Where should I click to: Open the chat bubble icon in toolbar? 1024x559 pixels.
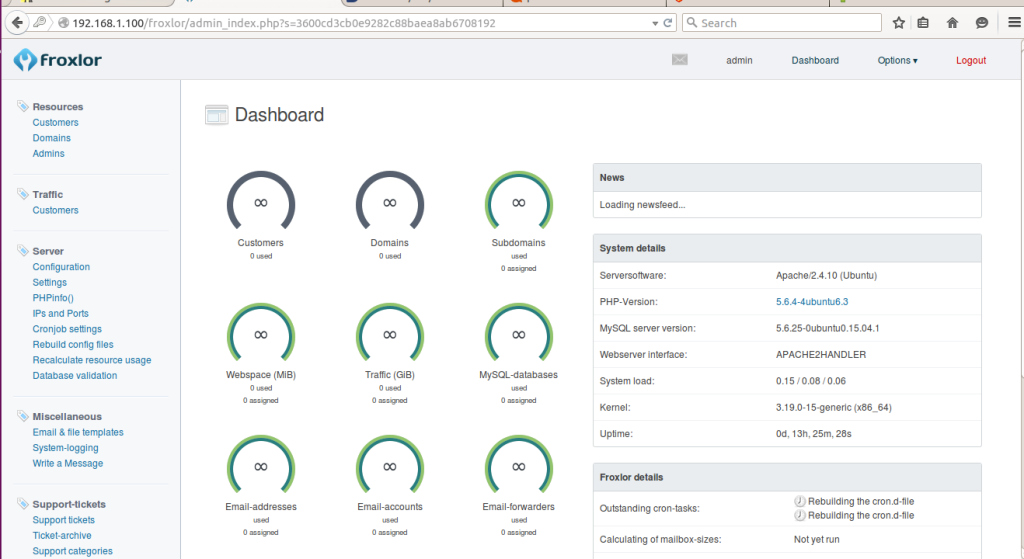(x=982, y=23)
